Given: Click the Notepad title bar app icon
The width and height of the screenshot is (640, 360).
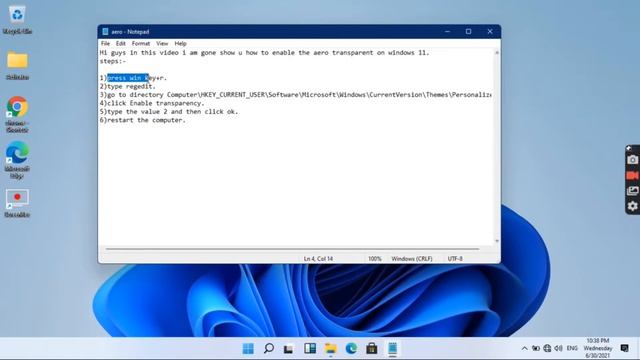Looking at the screenshot, I should [105, 31].
